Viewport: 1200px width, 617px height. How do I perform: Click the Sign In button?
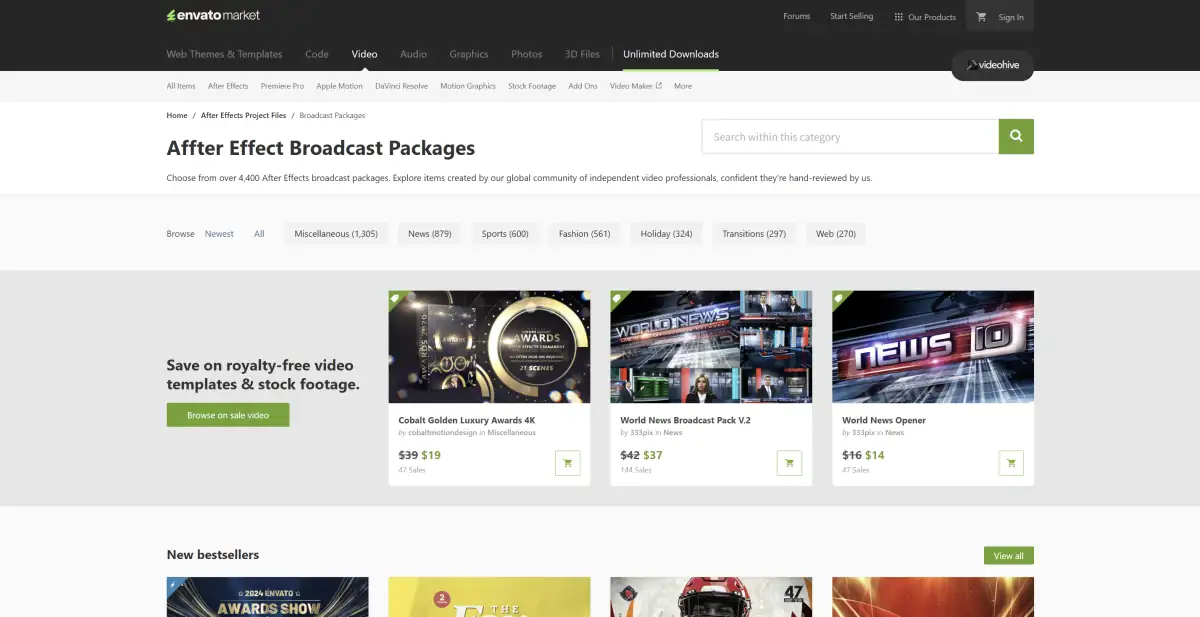1011,17
